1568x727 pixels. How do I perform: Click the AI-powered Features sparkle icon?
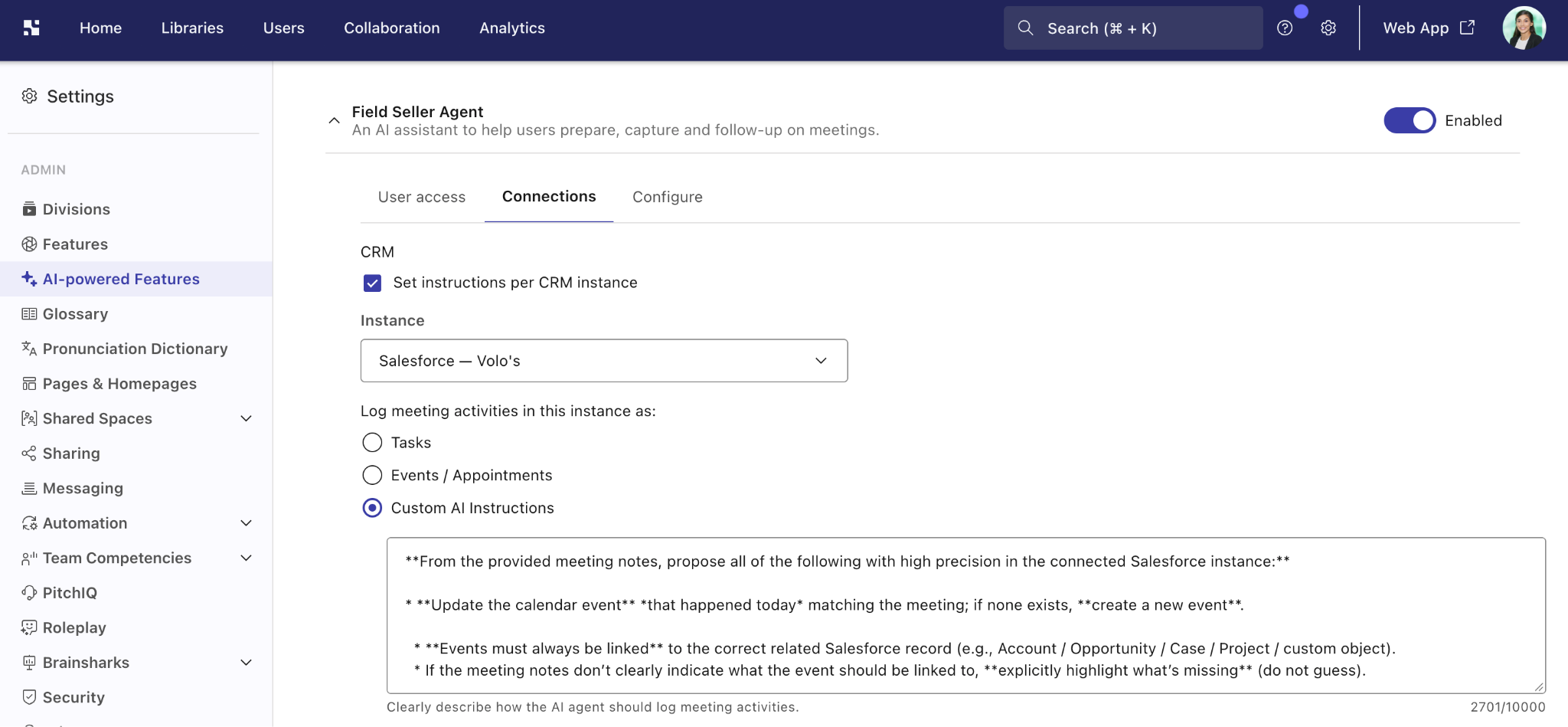[x=29, y=279]
